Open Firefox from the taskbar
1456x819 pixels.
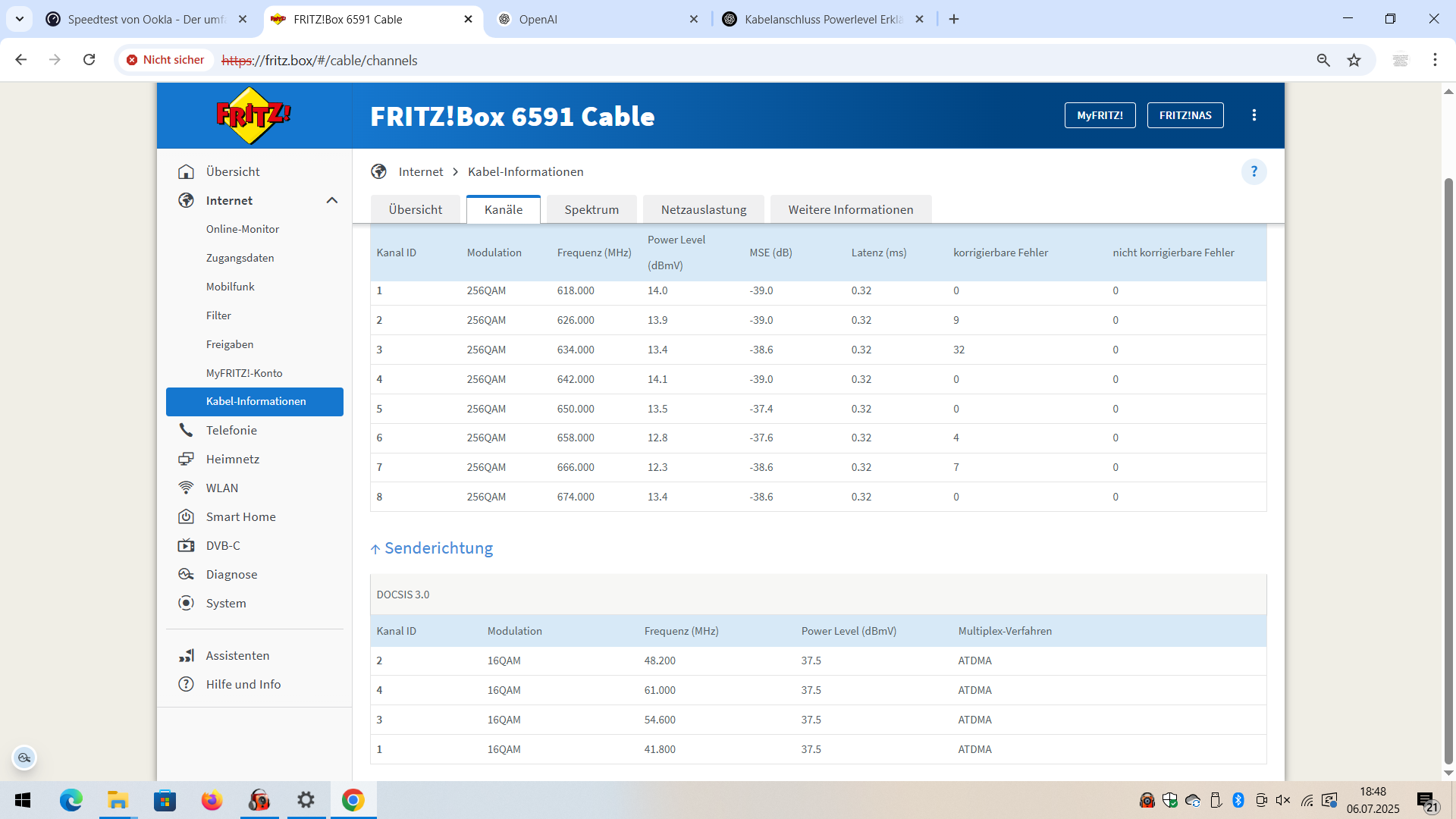(212, 800)
